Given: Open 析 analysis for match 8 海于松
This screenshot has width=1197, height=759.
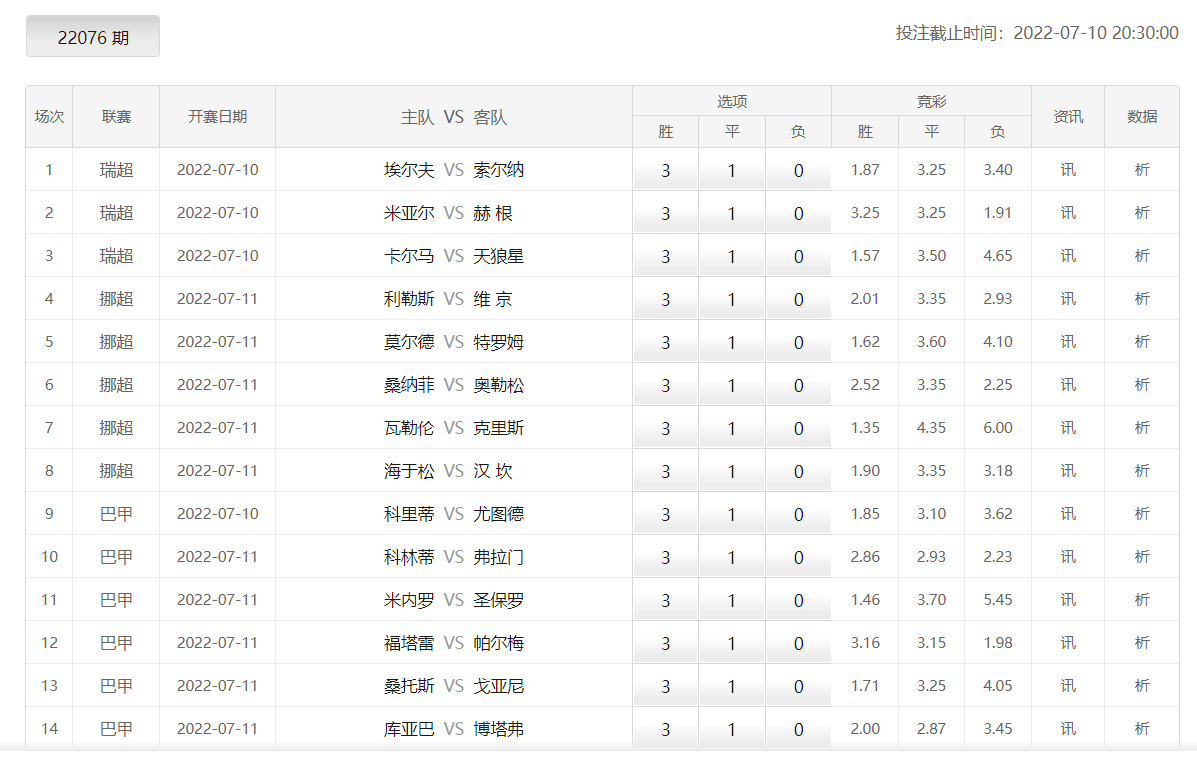Looking at the screenshot, I should pyautogui.click(x=1142, y=470).
